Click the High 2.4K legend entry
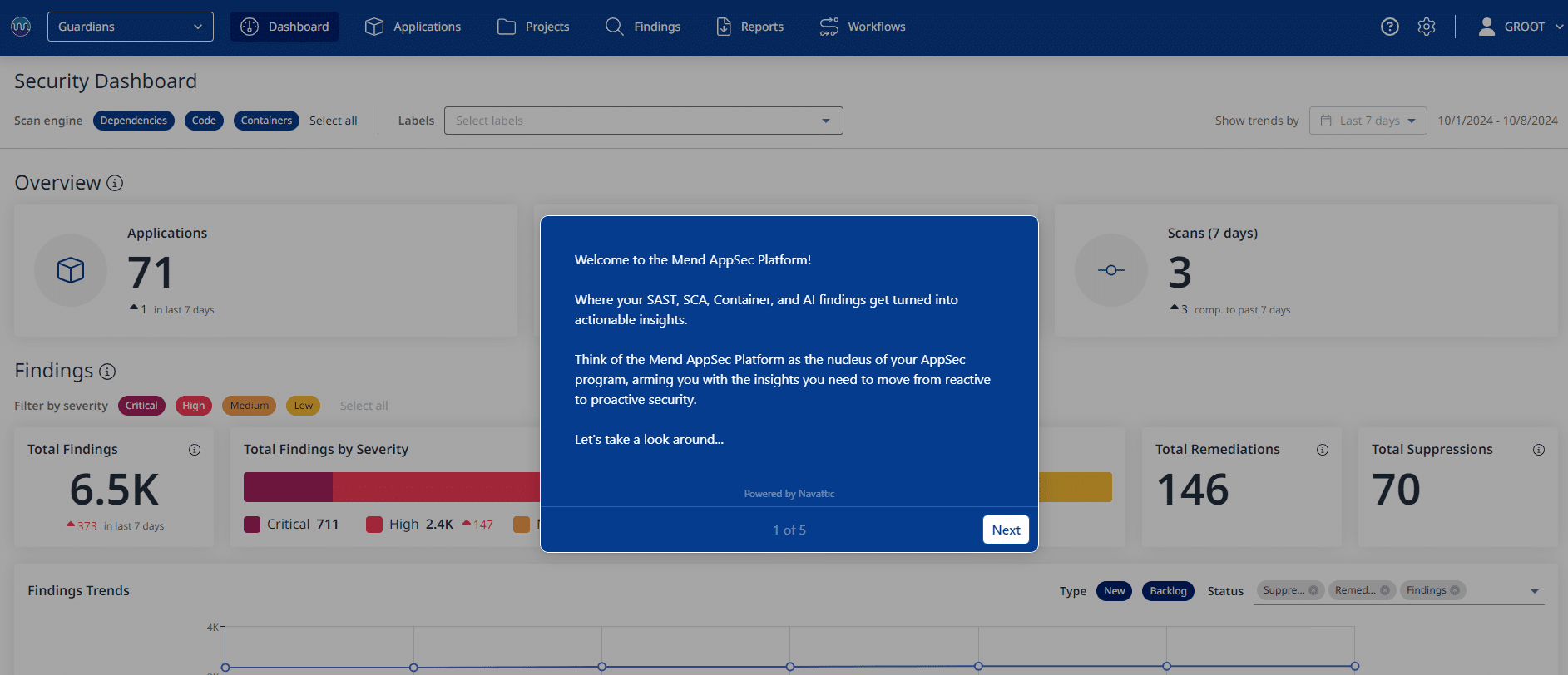The width and height of the screenshot is (1568, 675). [409, 525]
